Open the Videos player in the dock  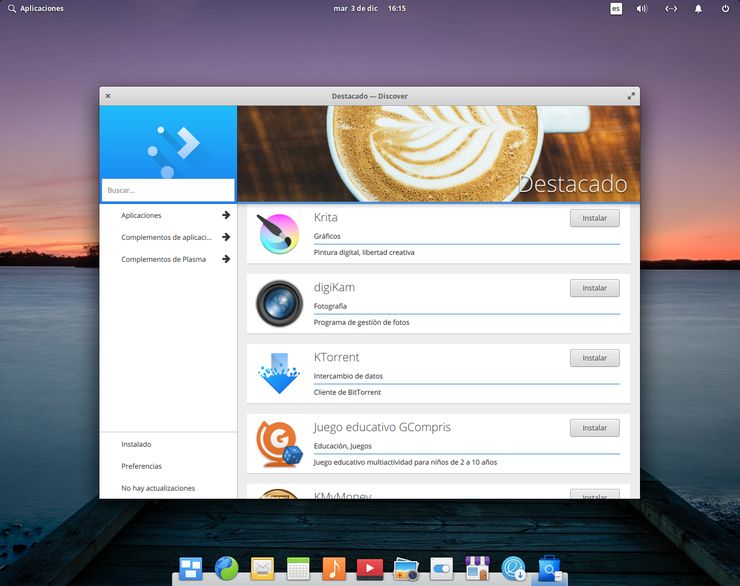pos(370,569)
